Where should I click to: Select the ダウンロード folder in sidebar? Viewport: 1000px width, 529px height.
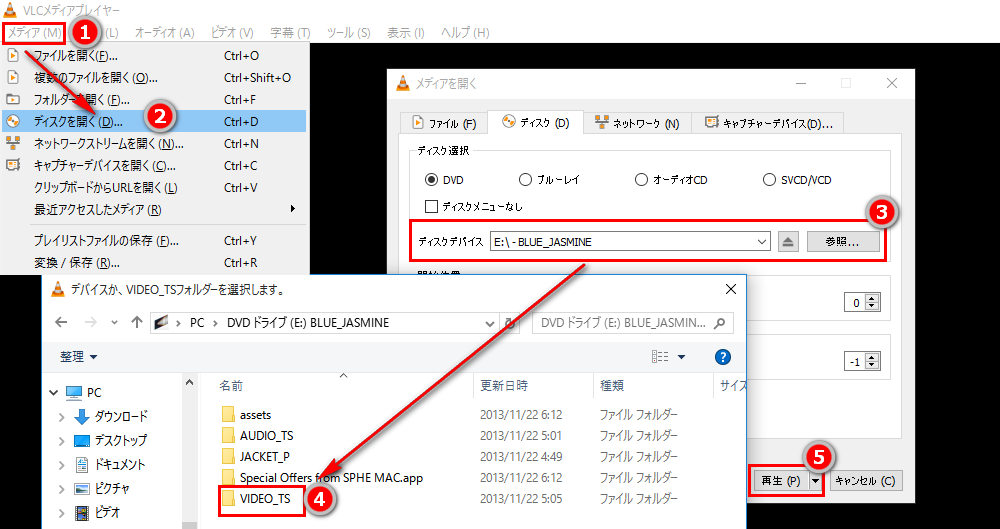121,416
